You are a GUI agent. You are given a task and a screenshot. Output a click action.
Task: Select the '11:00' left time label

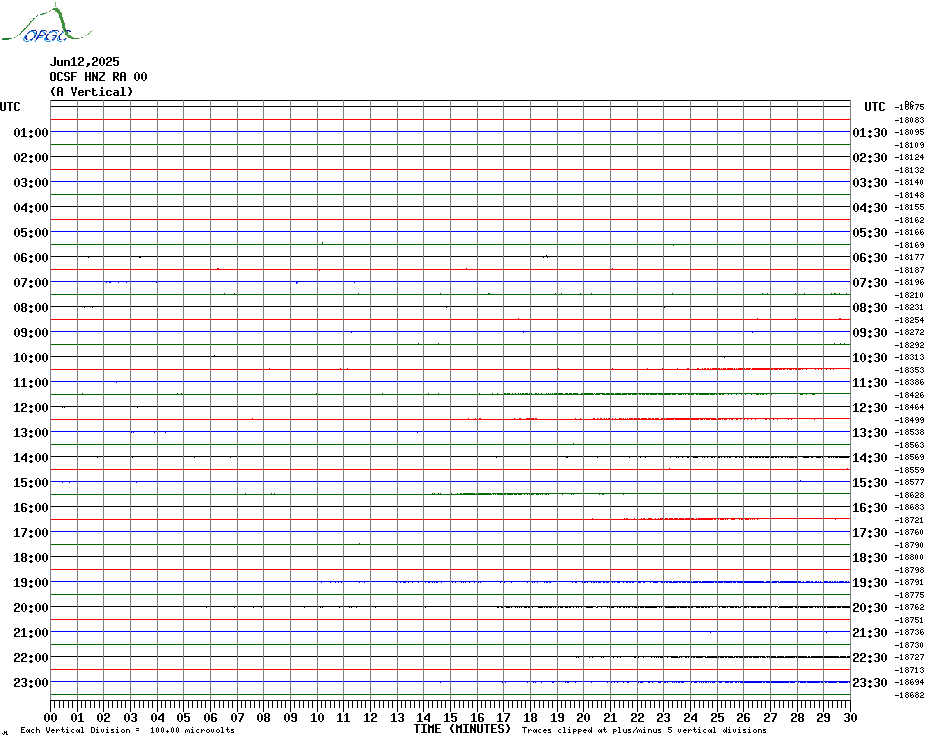(x=31, y=383)
